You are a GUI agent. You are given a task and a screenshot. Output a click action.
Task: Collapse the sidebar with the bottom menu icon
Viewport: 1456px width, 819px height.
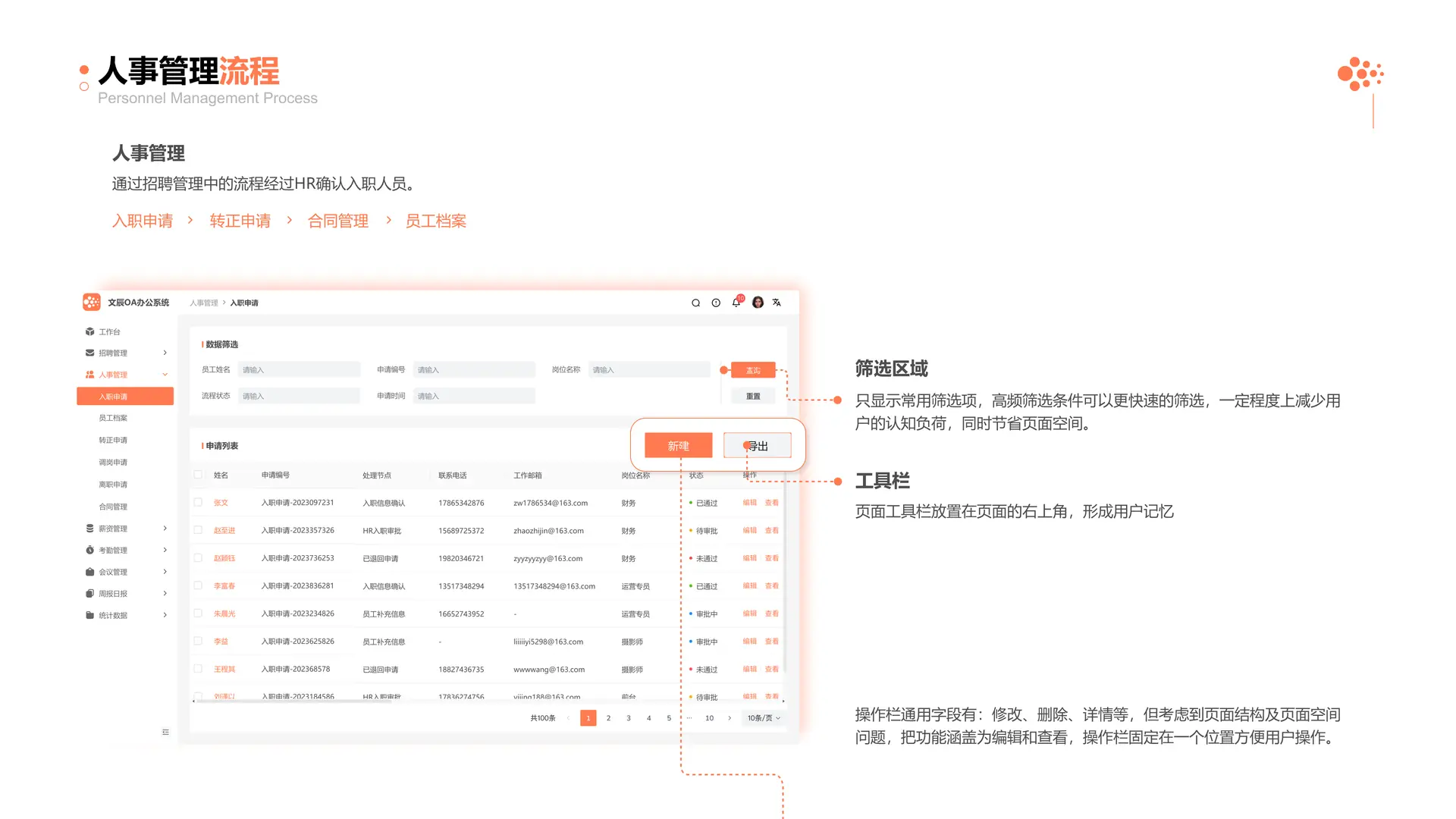click(165, 732)
